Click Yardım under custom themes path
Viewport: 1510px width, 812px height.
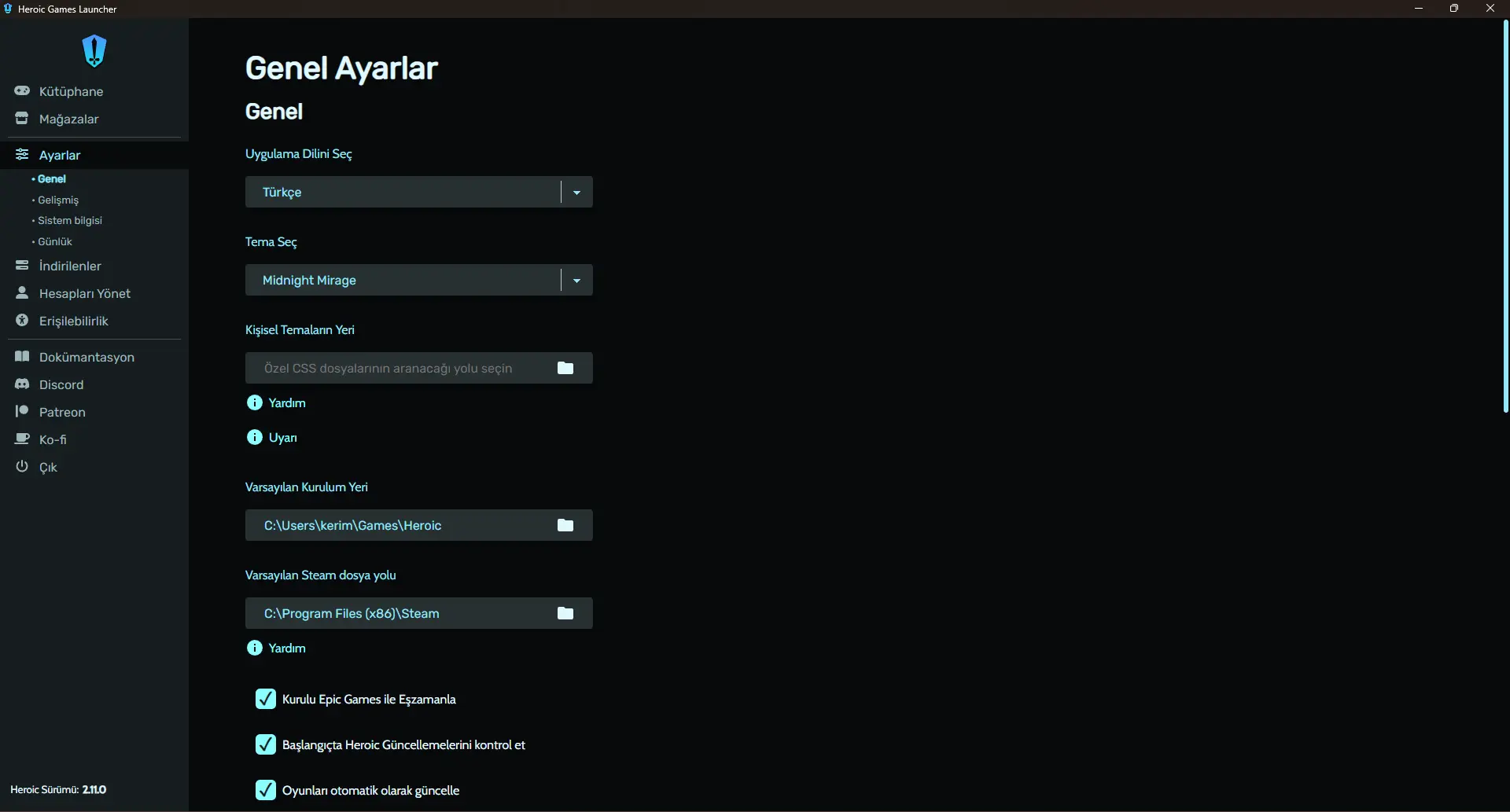(287, 402)
